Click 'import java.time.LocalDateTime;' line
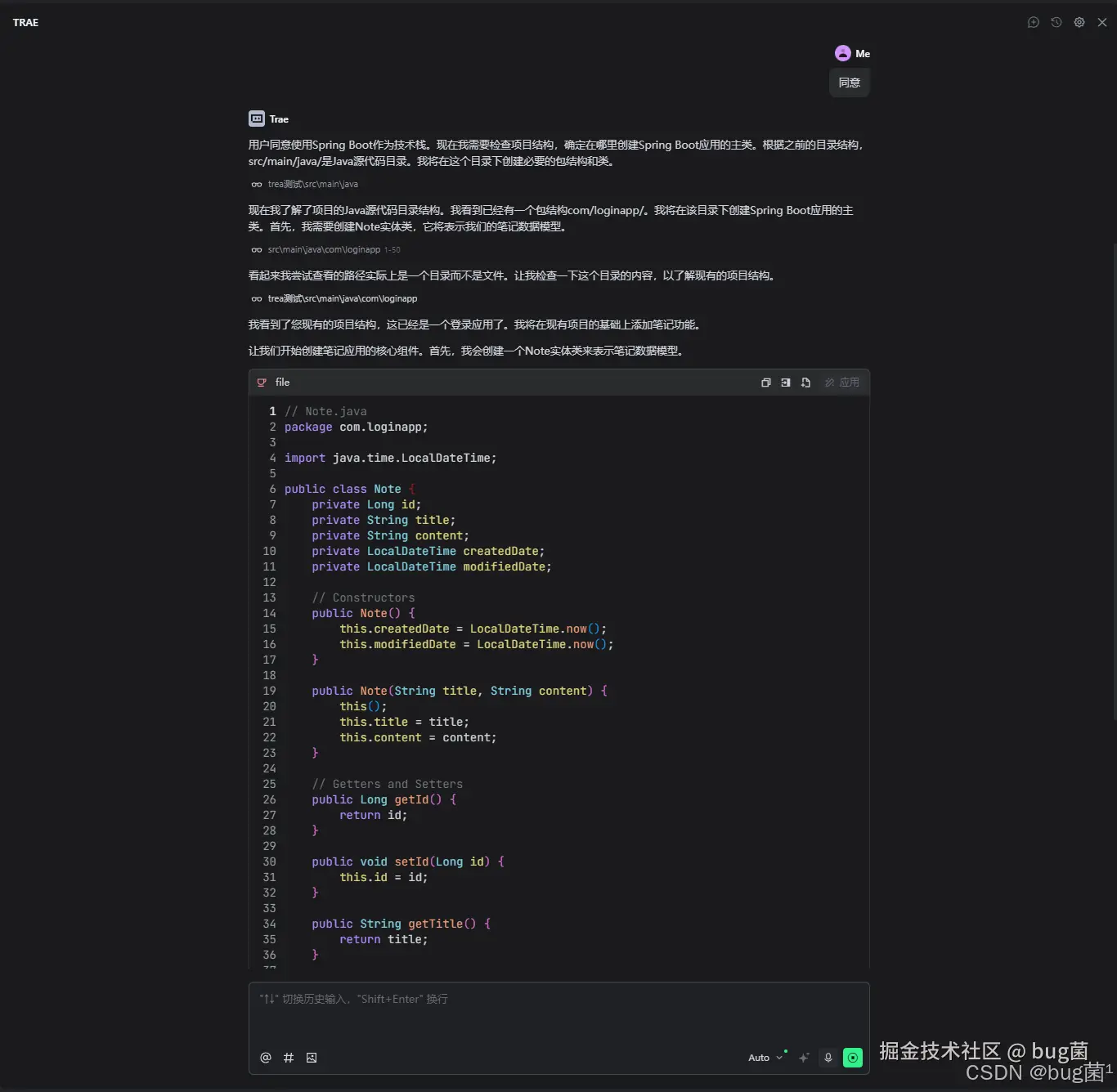Image resolution: width=1117 pixels, height=1092 pixels. 390,459
